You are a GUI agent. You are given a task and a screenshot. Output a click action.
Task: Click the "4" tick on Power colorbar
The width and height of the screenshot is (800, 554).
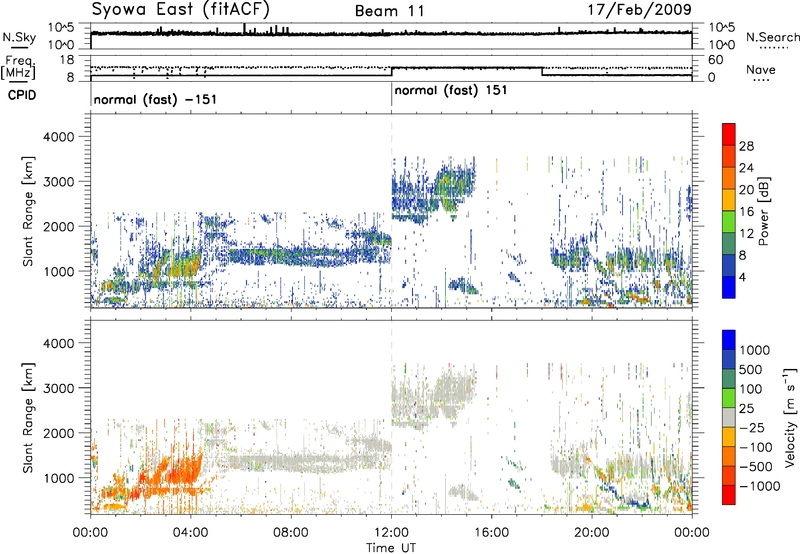point(742,278)
